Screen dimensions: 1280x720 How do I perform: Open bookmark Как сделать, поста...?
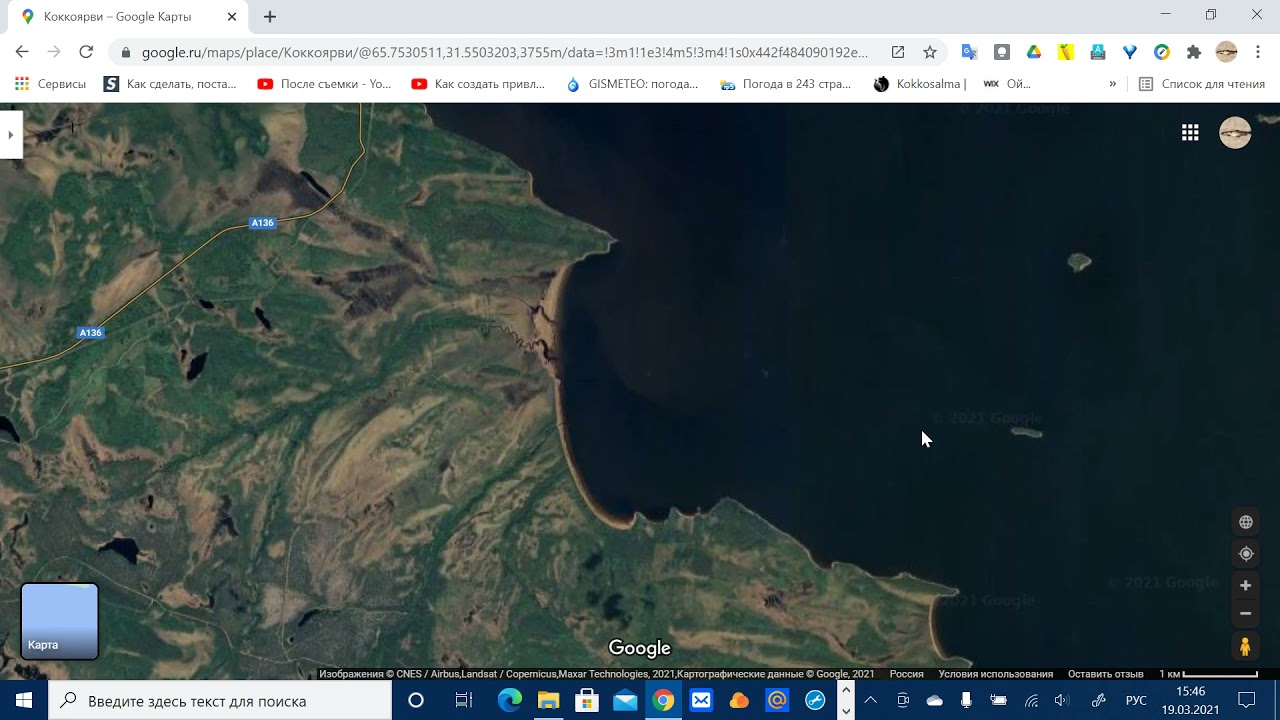pyautogui.click(x=170, y=84)
